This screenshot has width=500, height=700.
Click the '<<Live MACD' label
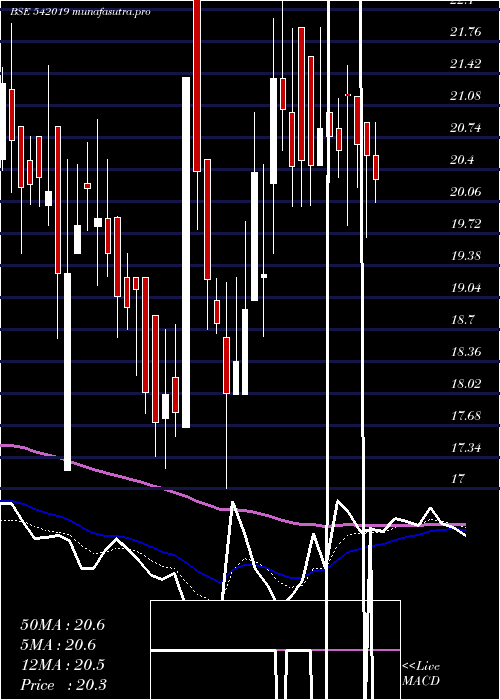[421, 674]
